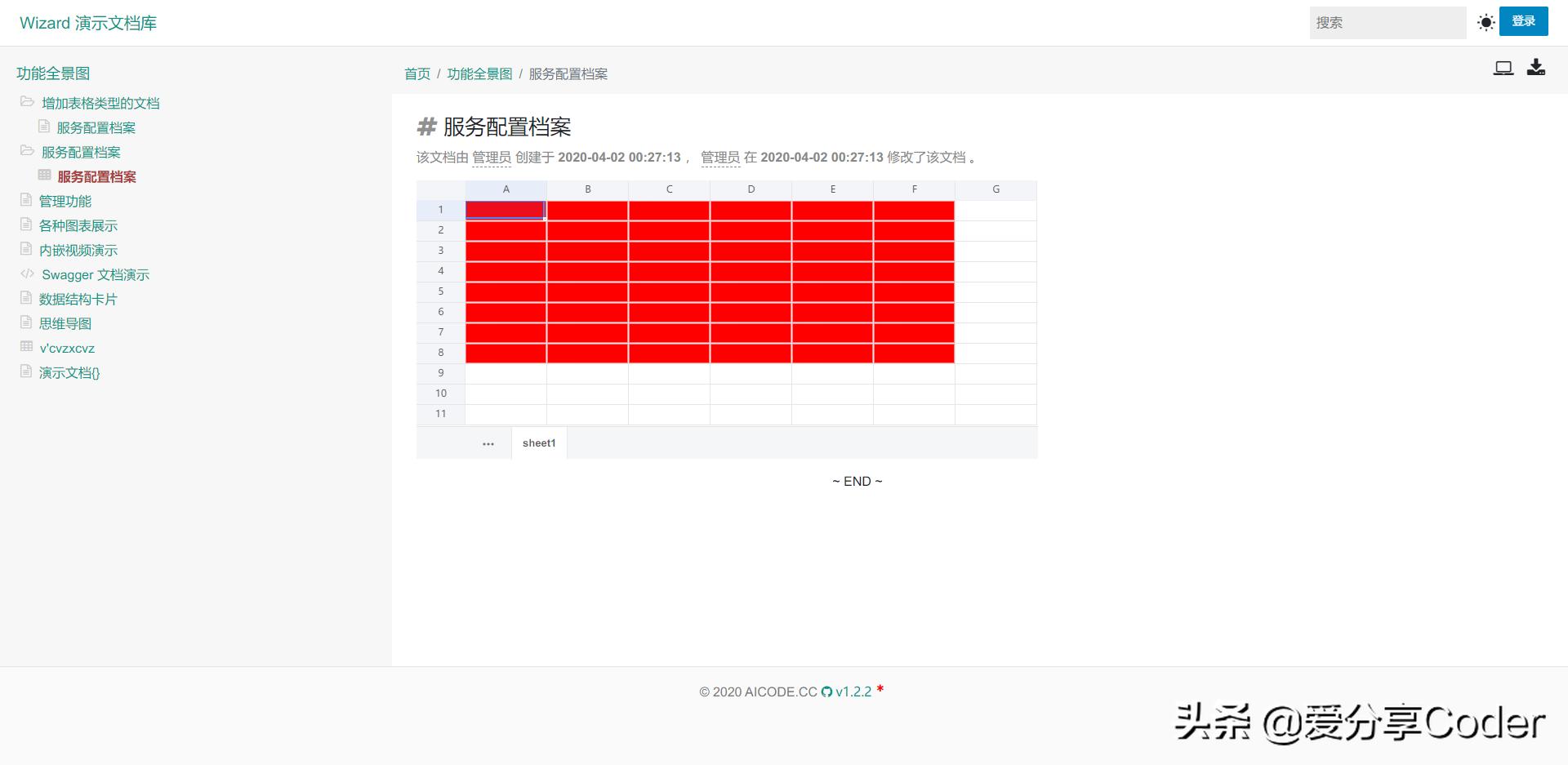Click the document icon beside 思维导图
Screen dimensions: 1568x765
pyautogui.click(x=25, y=322)
